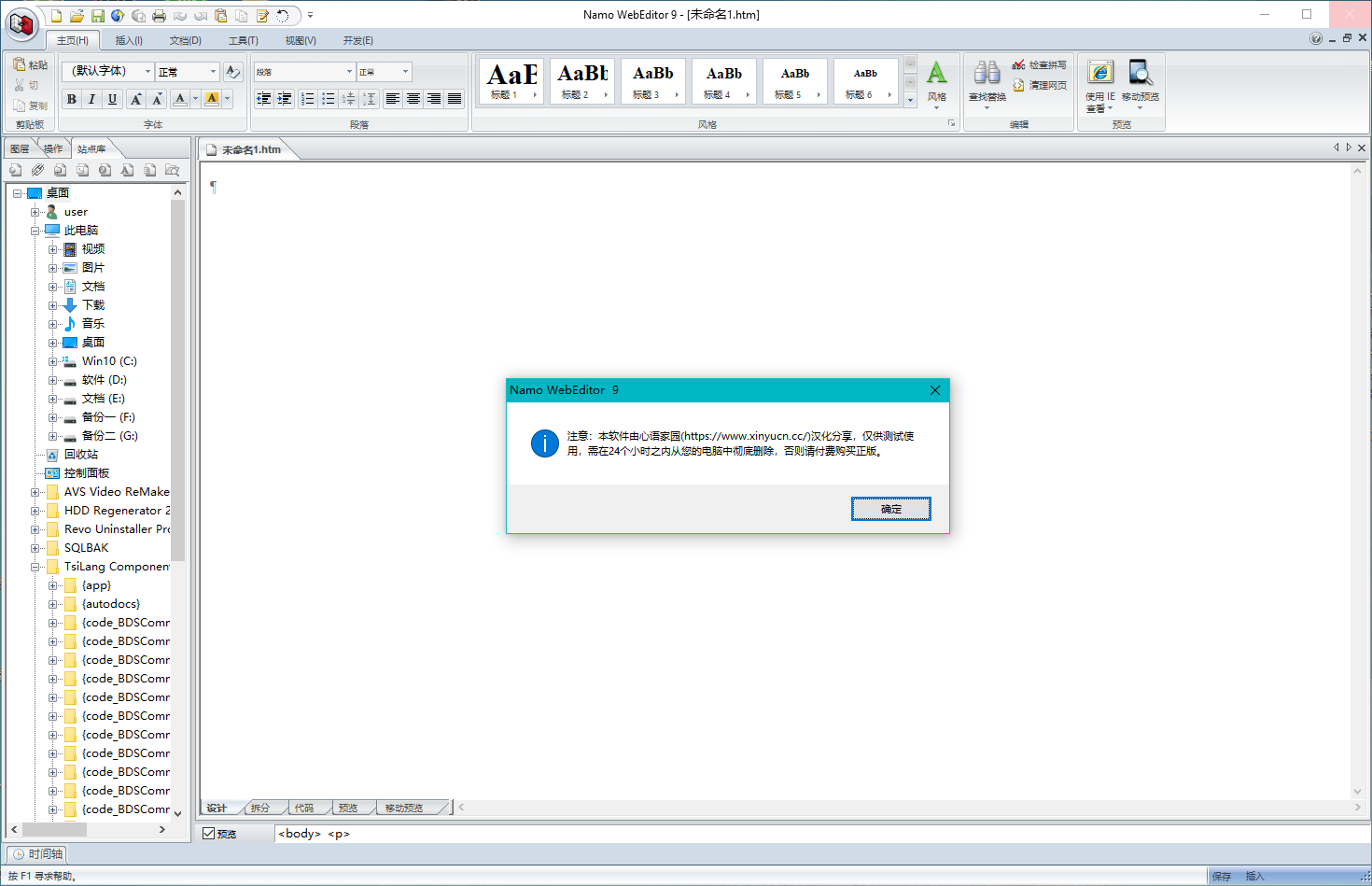Open 查找替换 find and replace
This screenshot has height=886, width=1372.
click(x=987, y=84)
